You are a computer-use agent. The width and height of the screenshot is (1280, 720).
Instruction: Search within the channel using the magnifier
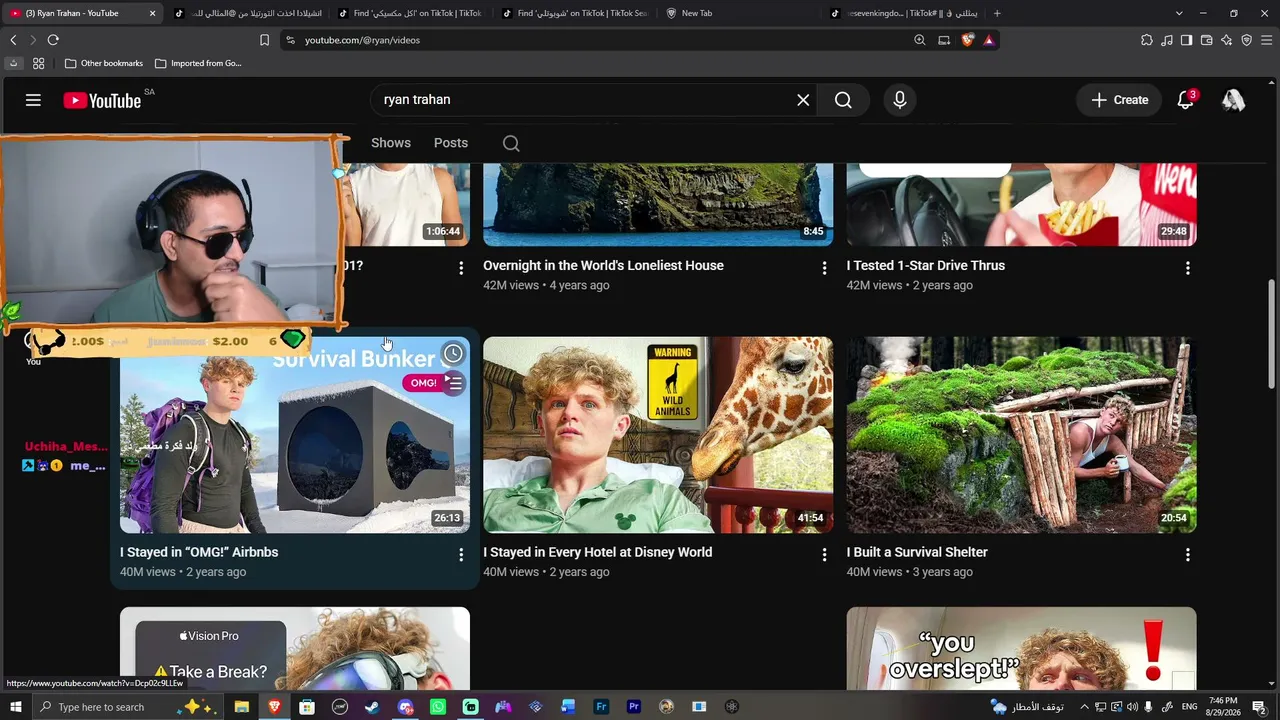point(511,143)
